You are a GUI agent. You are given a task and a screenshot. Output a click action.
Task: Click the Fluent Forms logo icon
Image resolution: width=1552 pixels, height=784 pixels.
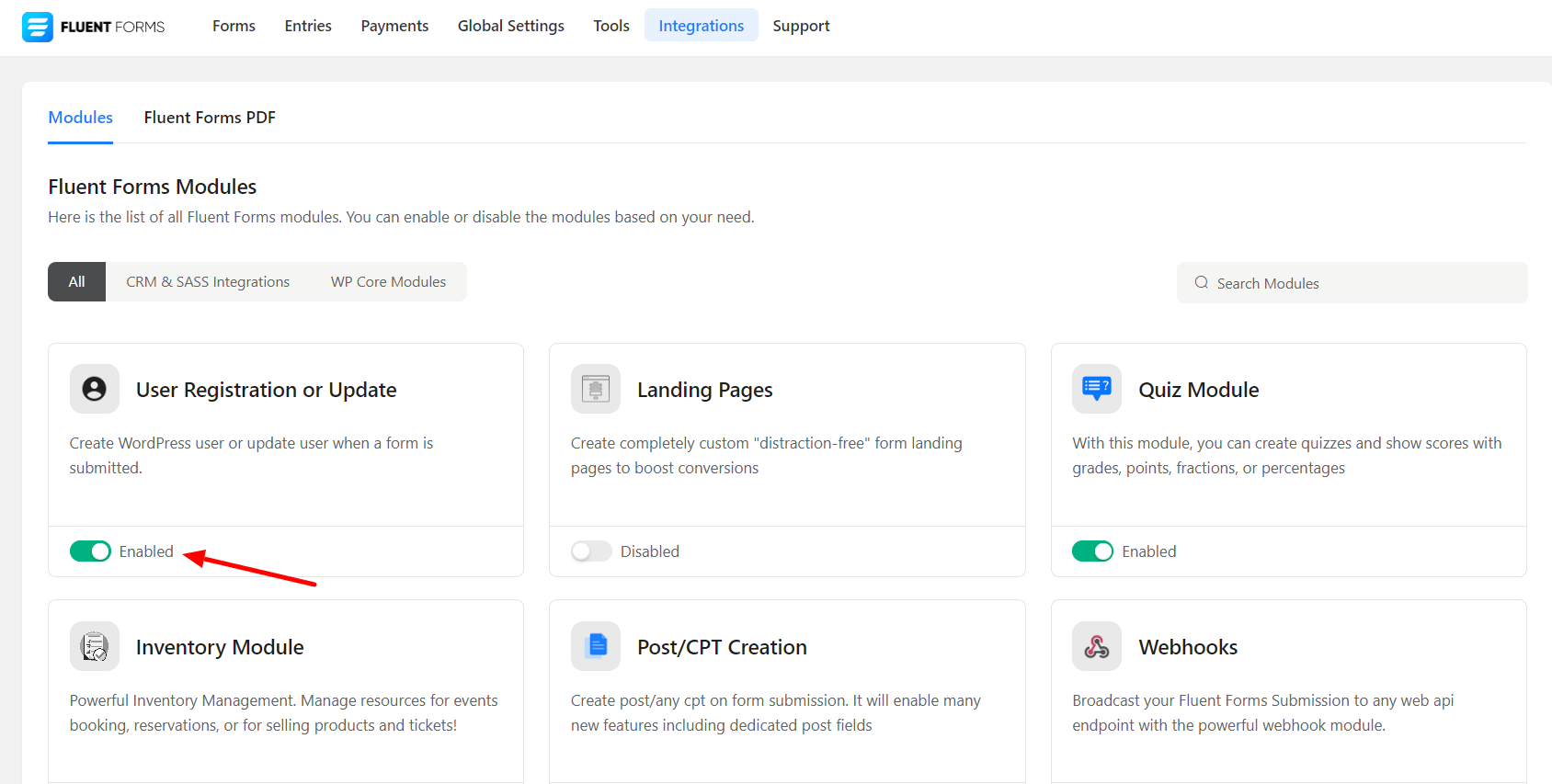[x=38, y=27]
